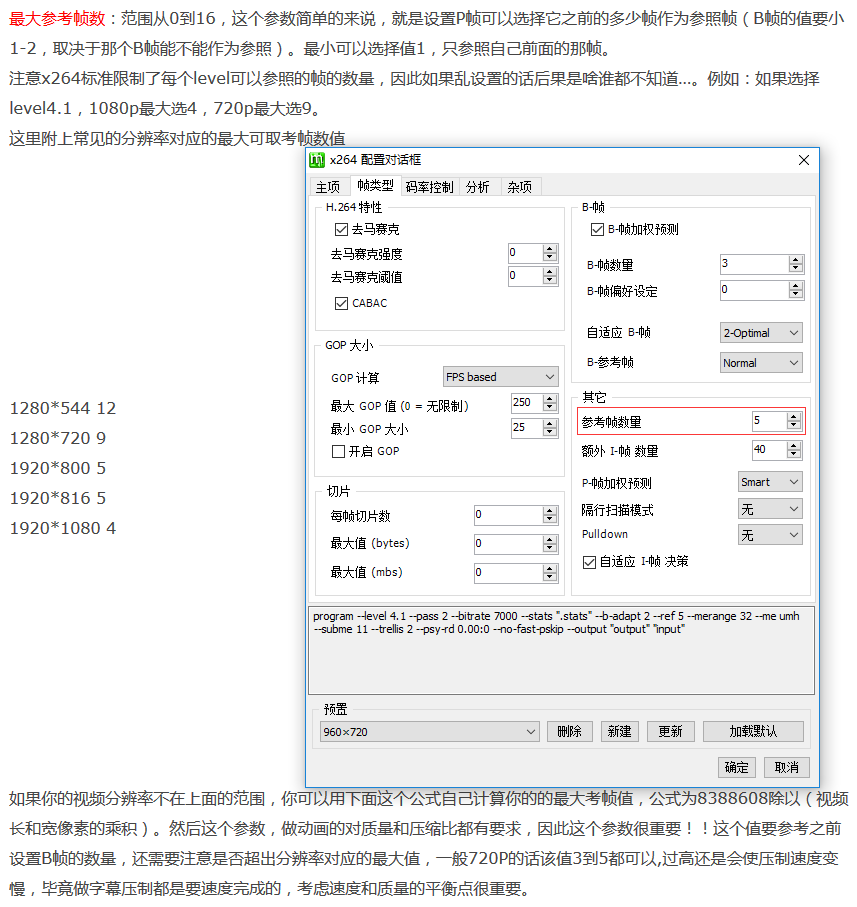Open the Pulldown dropdown

point(770,535)
